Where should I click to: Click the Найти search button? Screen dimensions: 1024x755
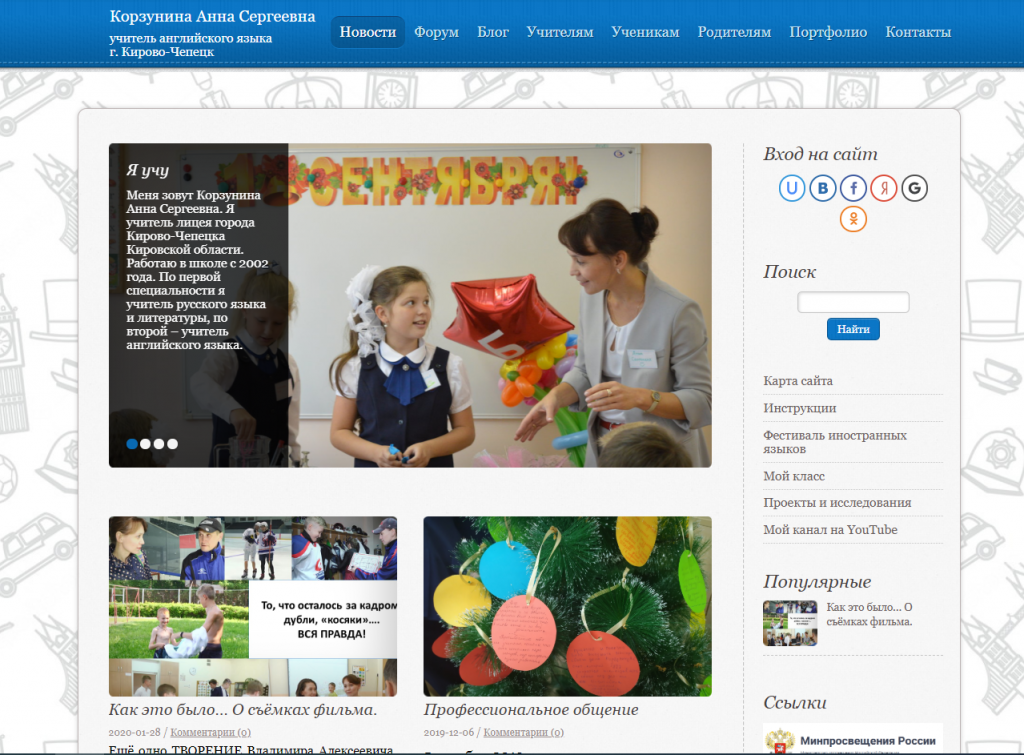point(853,329)
